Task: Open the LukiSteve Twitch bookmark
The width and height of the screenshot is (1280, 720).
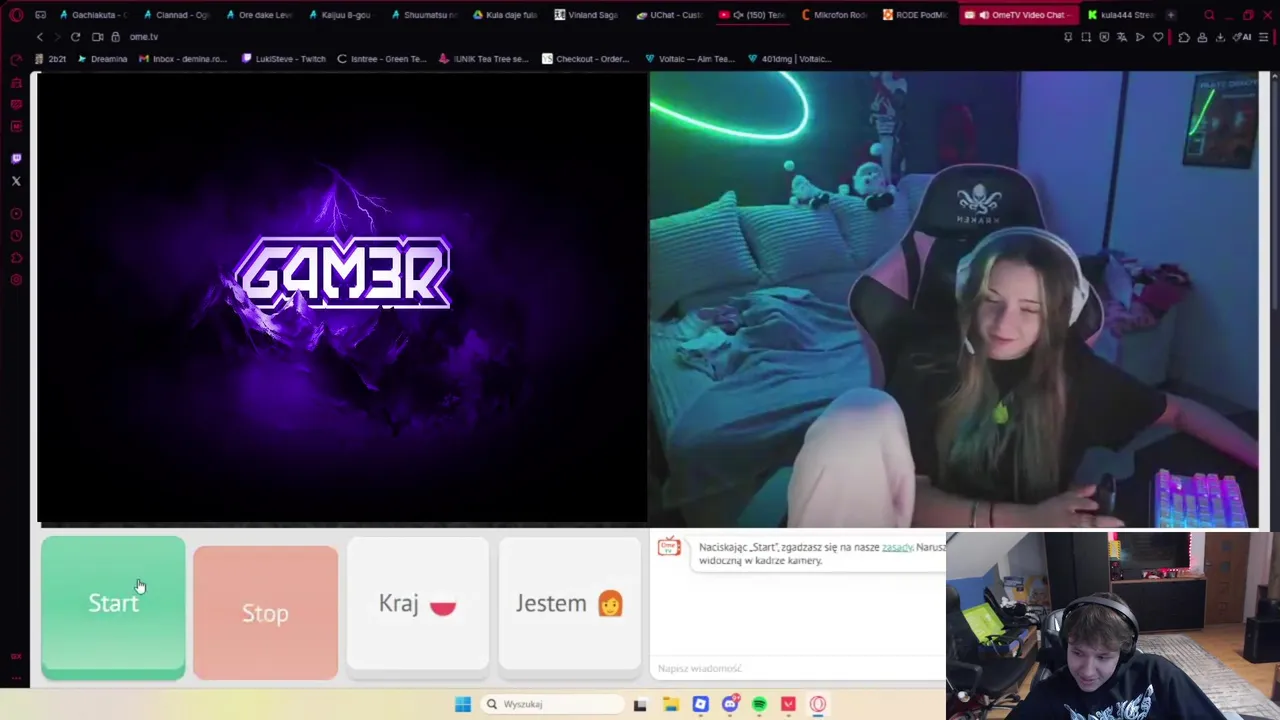Action: pyautogui.click(x=284, y=59)
